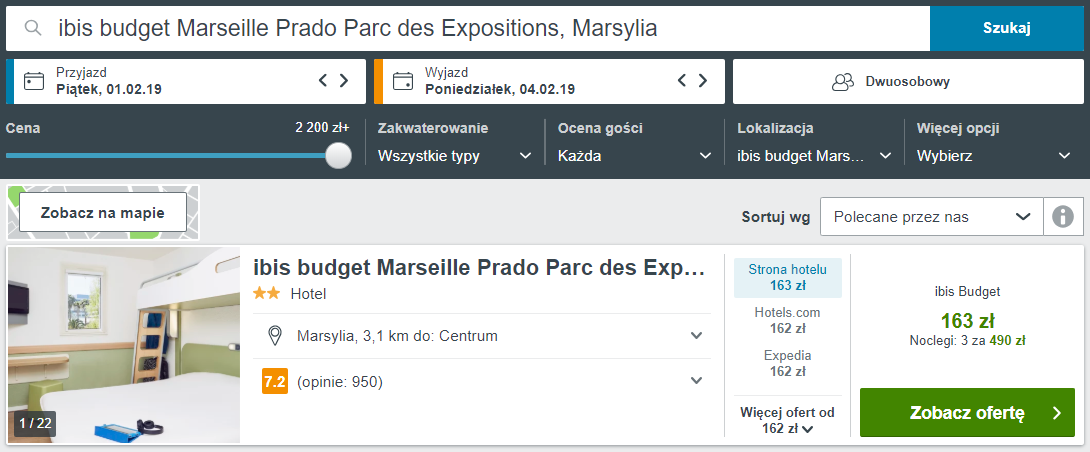Go to next check-out day
The height and width of the screenshot is (452, 1090).
coord(703,81)
